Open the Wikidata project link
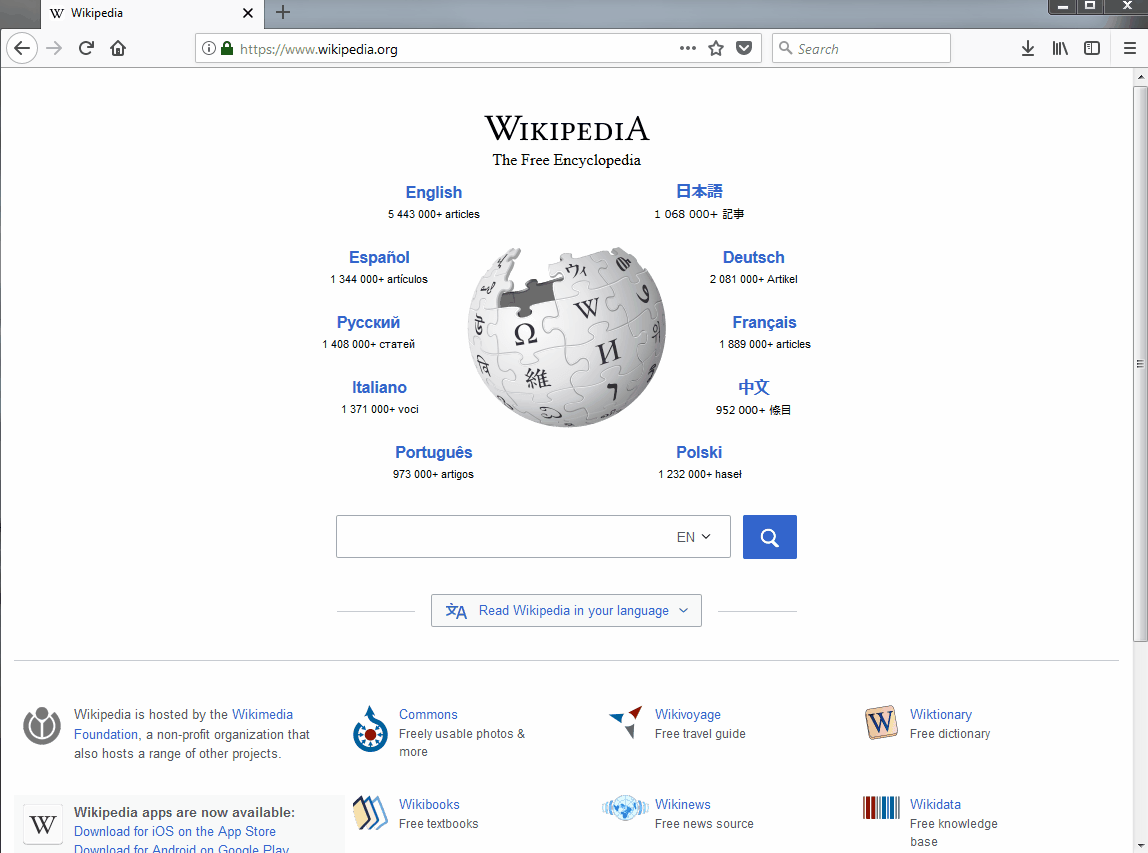 [x=935, y=805]
